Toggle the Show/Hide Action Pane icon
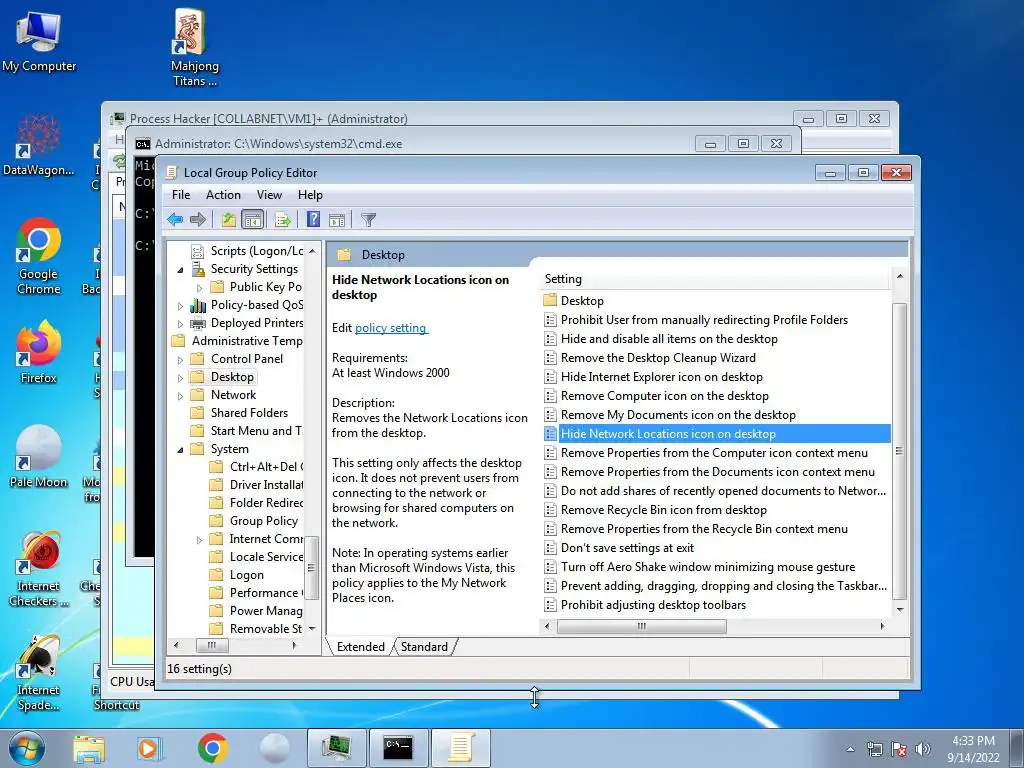 [x=337, y=219]
